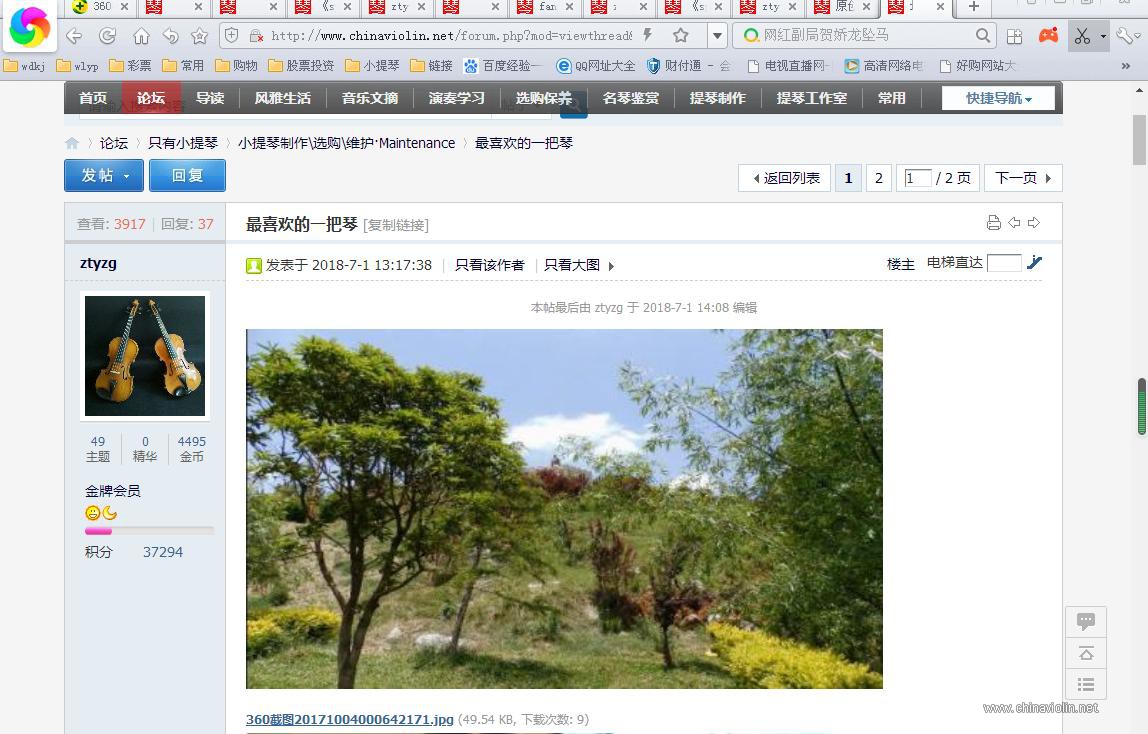1148x734 pixels.
Task: Click the page number input field
Action: pos(918,178)
